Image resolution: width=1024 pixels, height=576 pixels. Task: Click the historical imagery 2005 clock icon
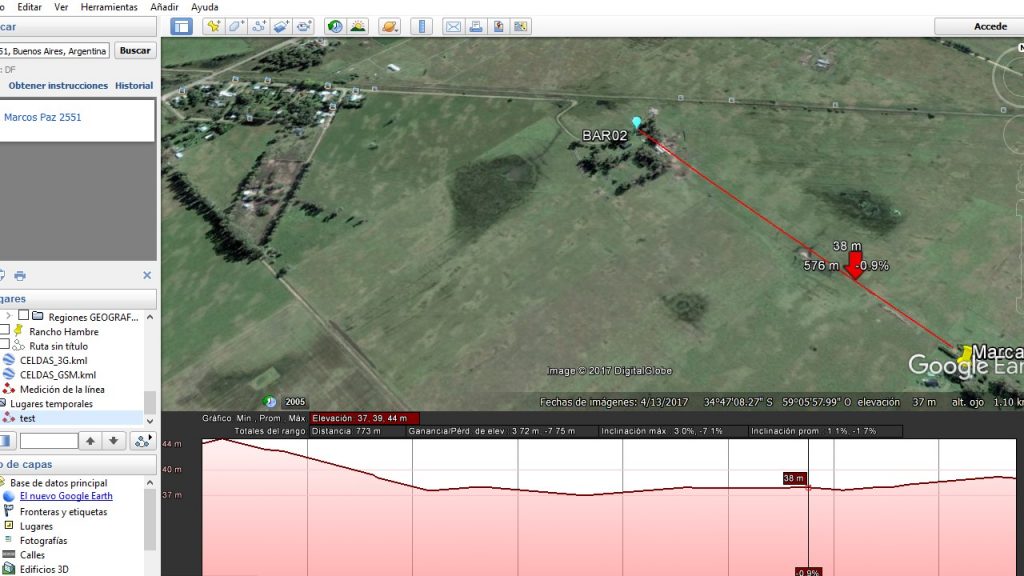[x=270, y=402]
